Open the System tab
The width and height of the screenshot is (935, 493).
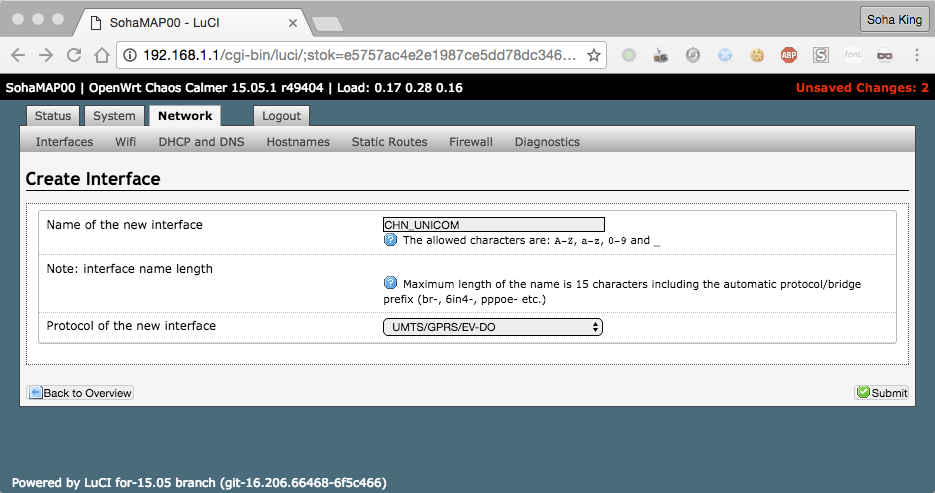(x=114, y=116)
